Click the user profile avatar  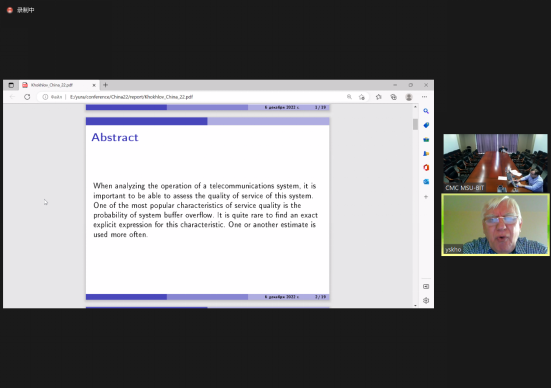(x=409, y=97)
